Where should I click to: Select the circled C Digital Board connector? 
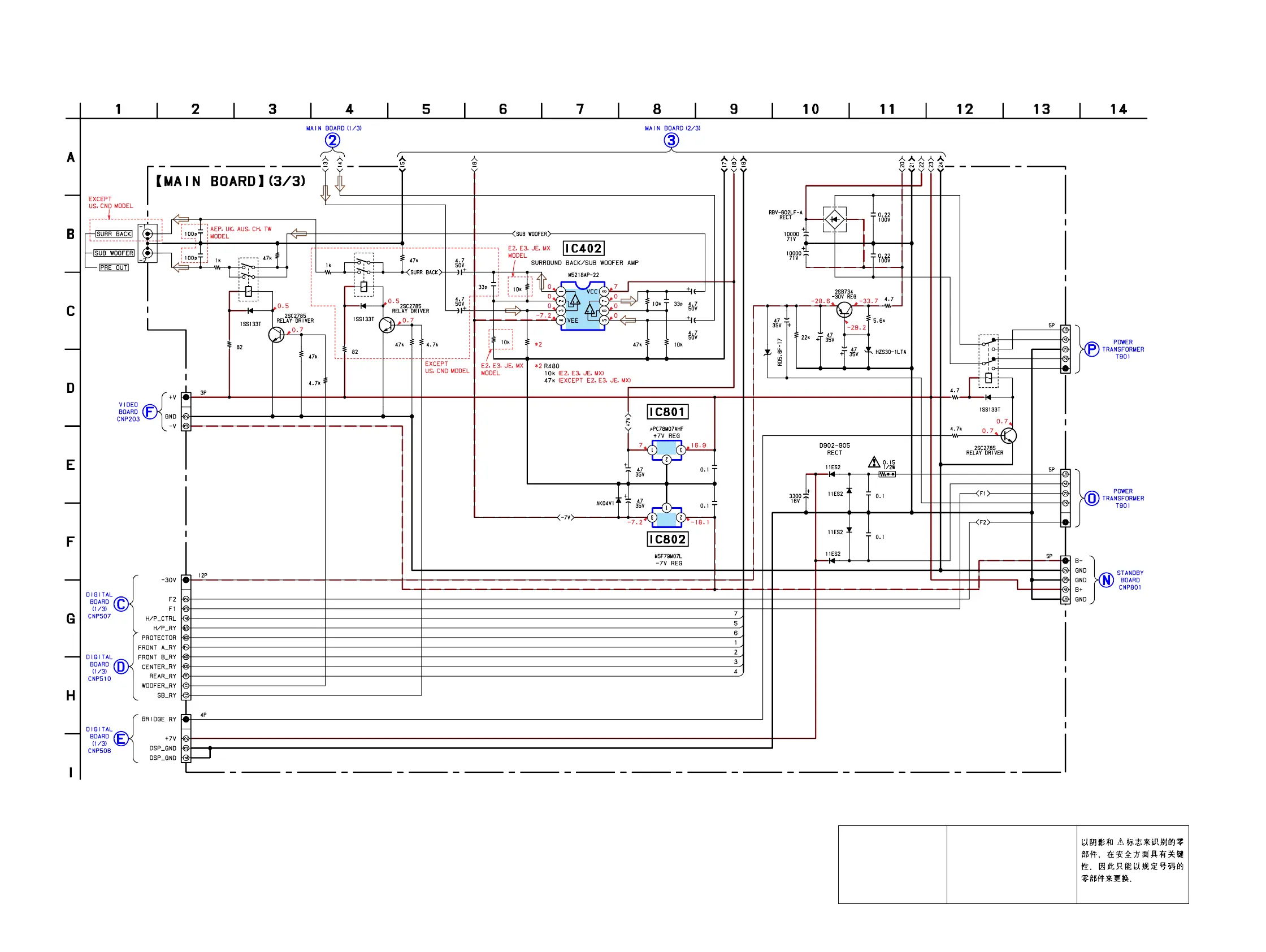121,604
